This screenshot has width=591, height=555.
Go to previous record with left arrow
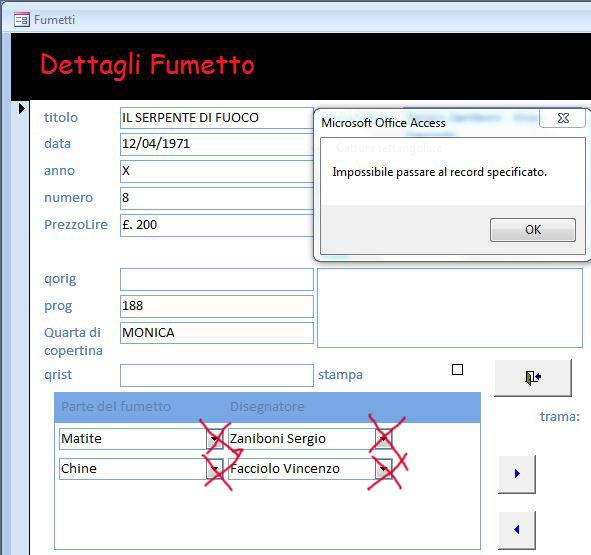point(517,530)
